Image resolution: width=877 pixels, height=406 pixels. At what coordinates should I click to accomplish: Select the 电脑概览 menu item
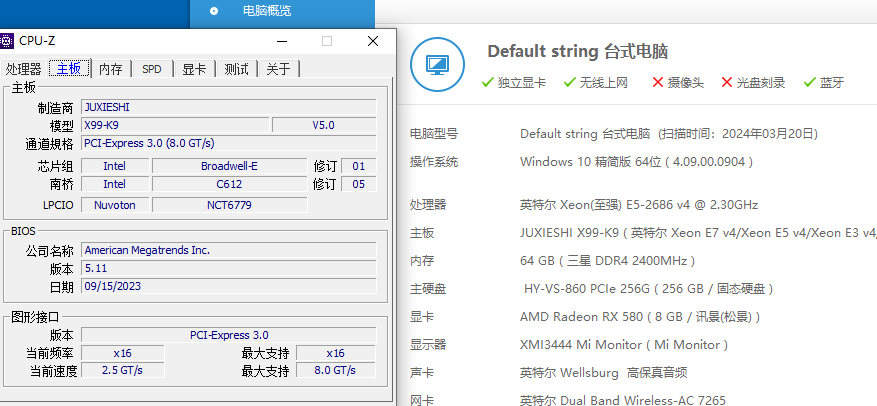pos(267,11)
